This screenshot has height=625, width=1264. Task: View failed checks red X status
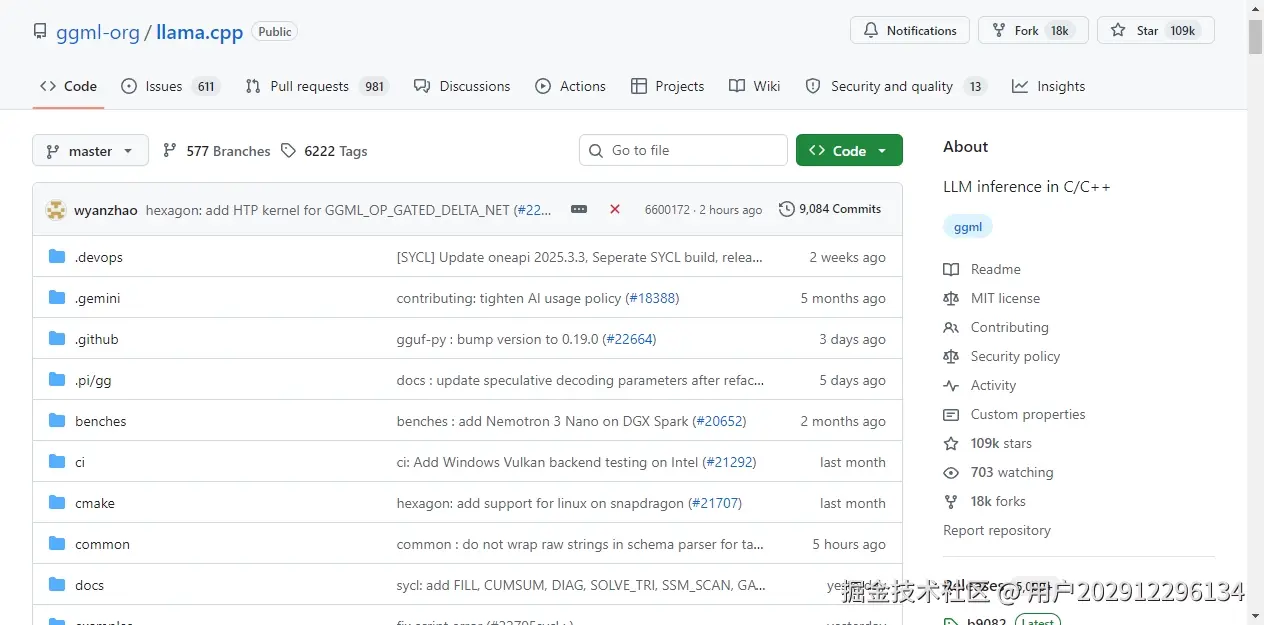coord(615,209)
